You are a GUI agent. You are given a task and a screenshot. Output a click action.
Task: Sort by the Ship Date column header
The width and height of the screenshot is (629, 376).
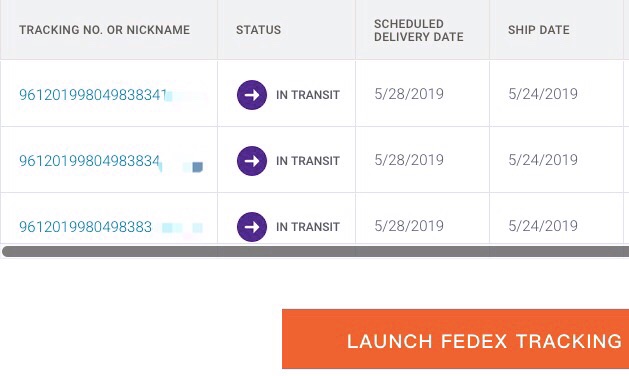point(539,30)
